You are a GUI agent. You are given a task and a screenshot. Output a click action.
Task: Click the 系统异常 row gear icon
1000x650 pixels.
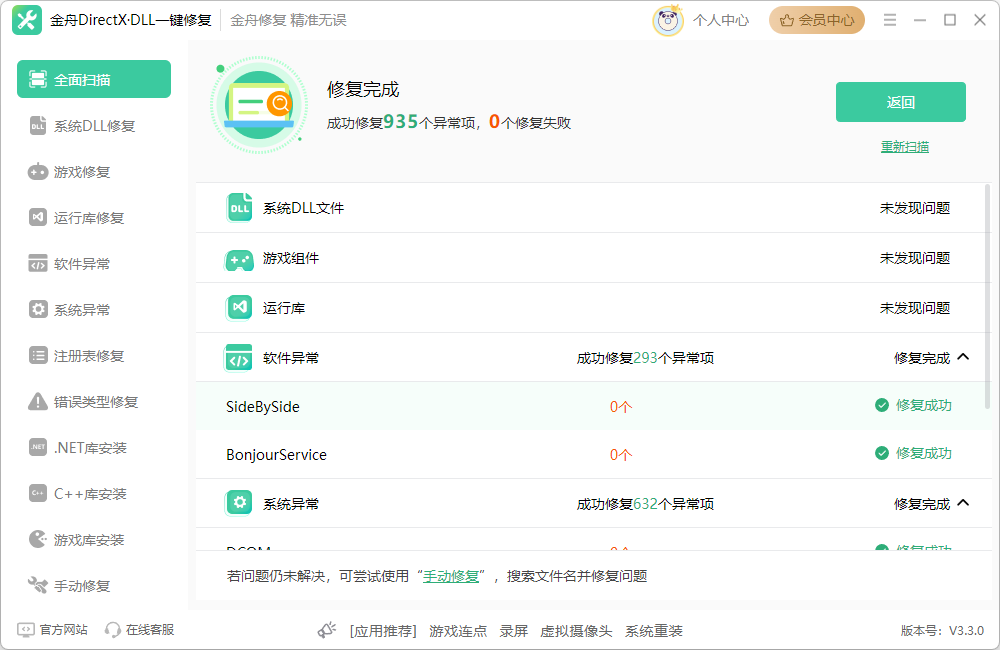[x=239, y=503]
